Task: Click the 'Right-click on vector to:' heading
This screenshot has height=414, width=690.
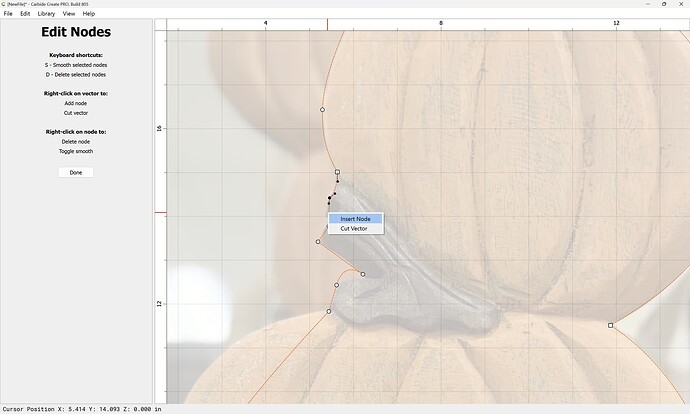Action: [76, 93]
